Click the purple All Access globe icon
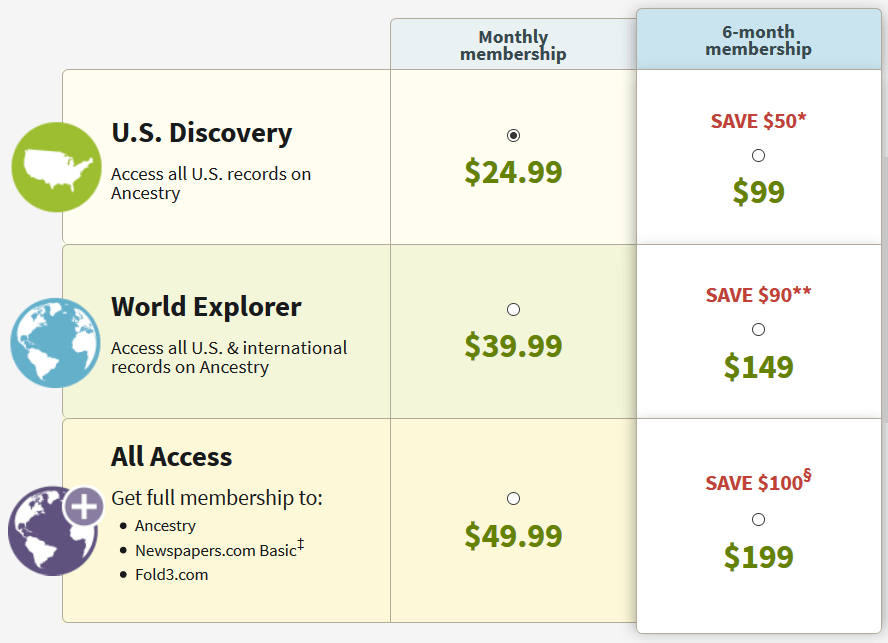 click(x=48, y=532)
